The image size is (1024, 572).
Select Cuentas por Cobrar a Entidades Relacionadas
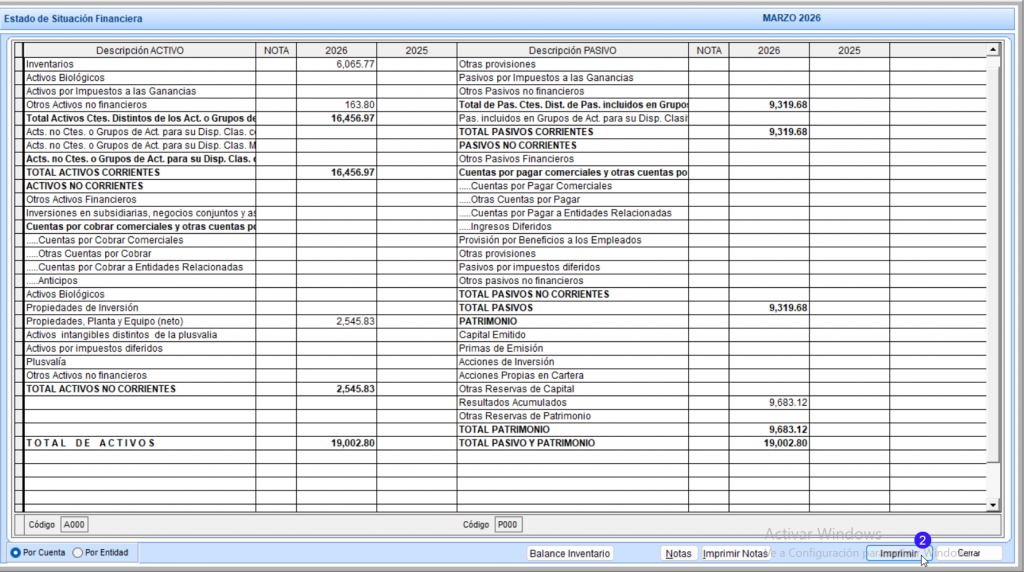point(140,267)
